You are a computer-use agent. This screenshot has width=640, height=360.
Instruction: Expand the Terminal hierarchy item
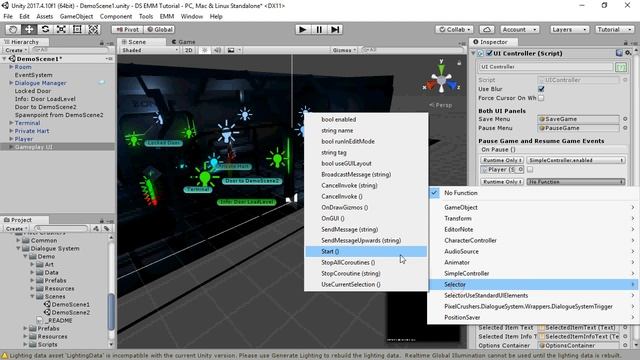tap(11, 123)
